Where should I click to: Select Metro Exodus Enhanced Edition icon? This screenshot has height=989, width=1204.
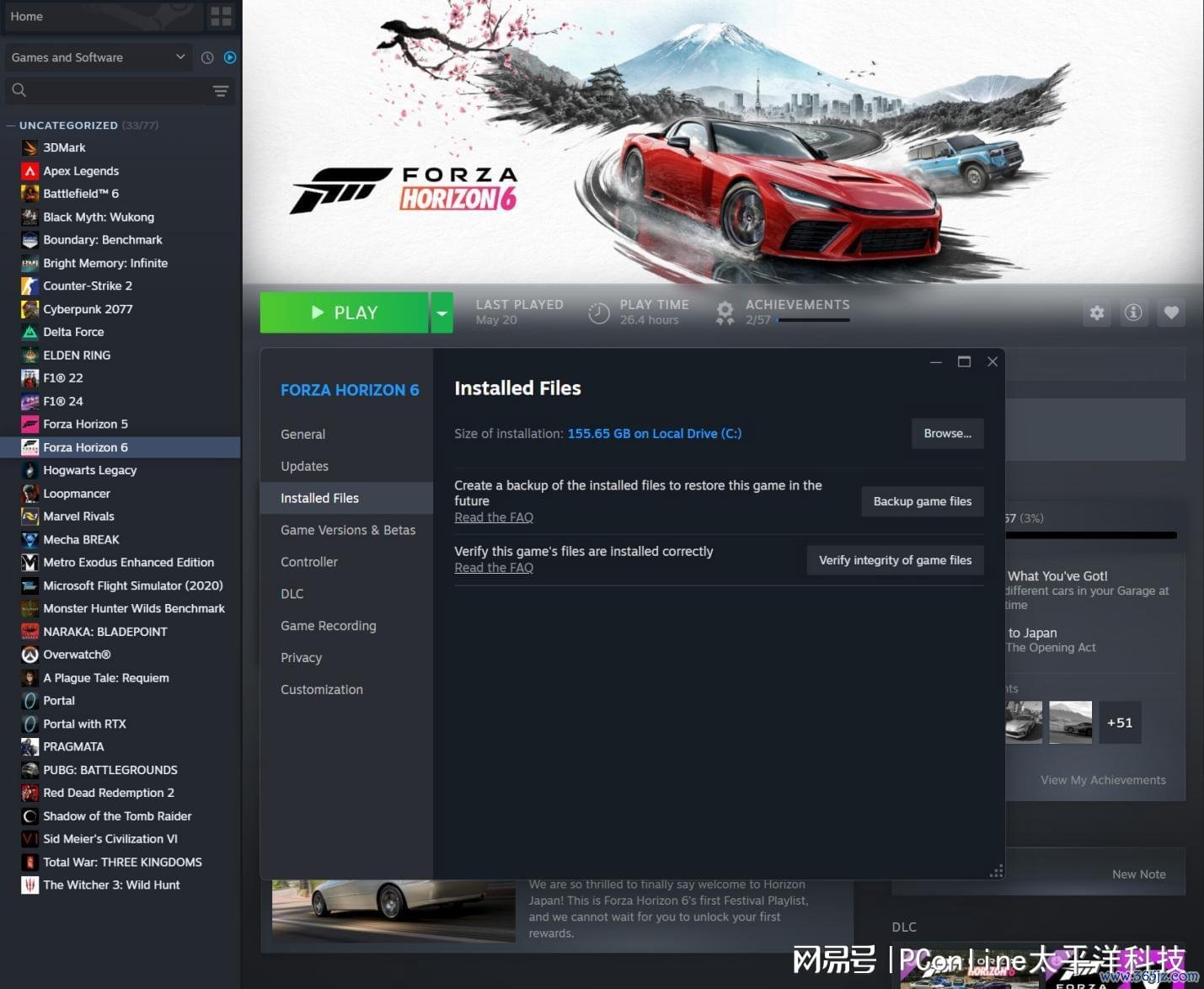(x=29, y=562)
